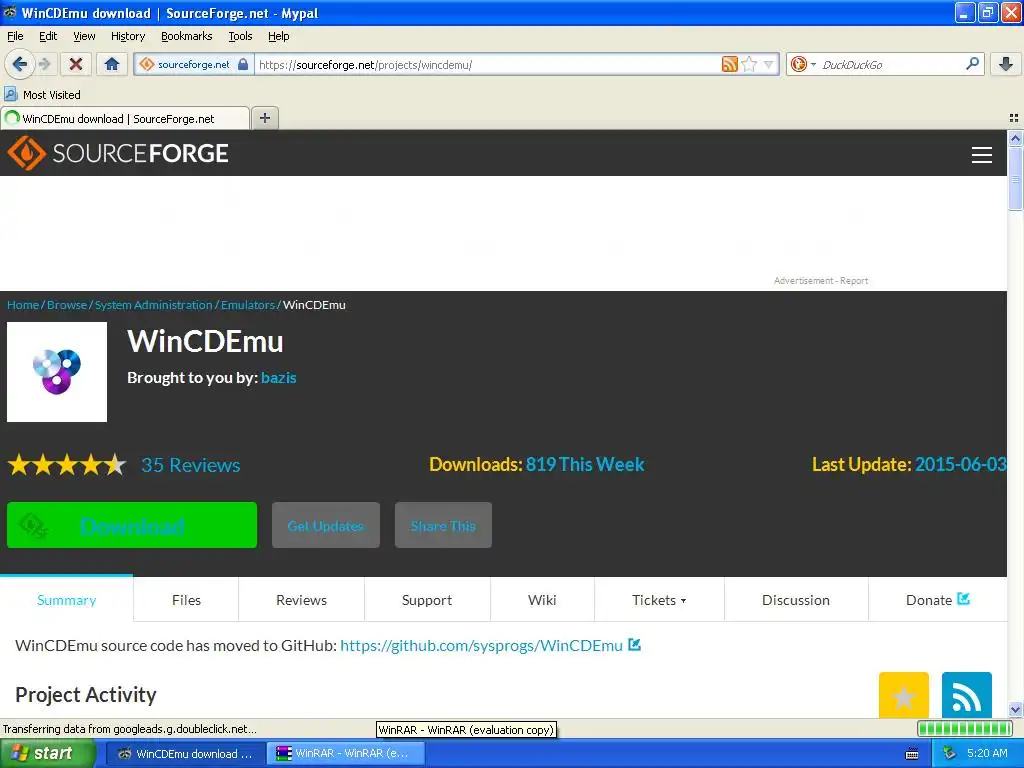1024x768 pixels.
Task: Go back with the browser back arrow
Action: tap(20, 64)
